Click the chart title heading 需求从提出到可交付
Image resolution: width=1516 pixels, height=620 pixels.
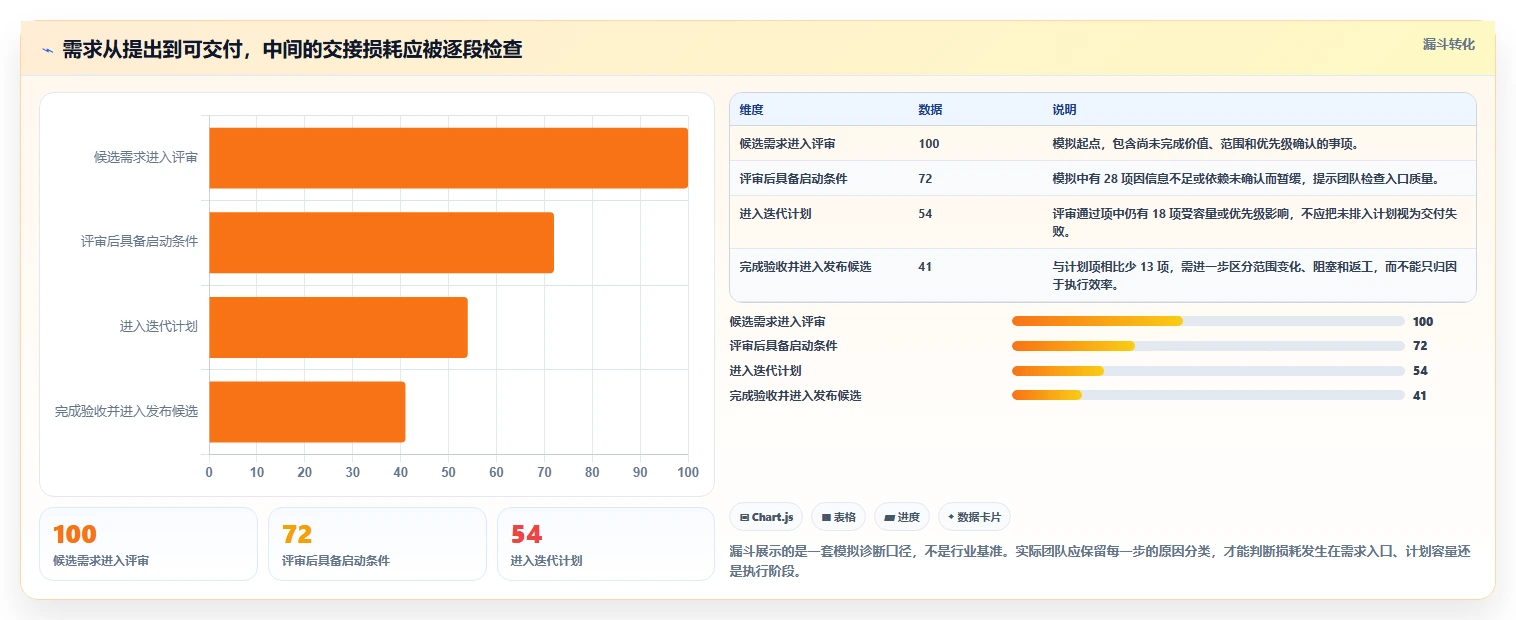[x=292, y=50]
